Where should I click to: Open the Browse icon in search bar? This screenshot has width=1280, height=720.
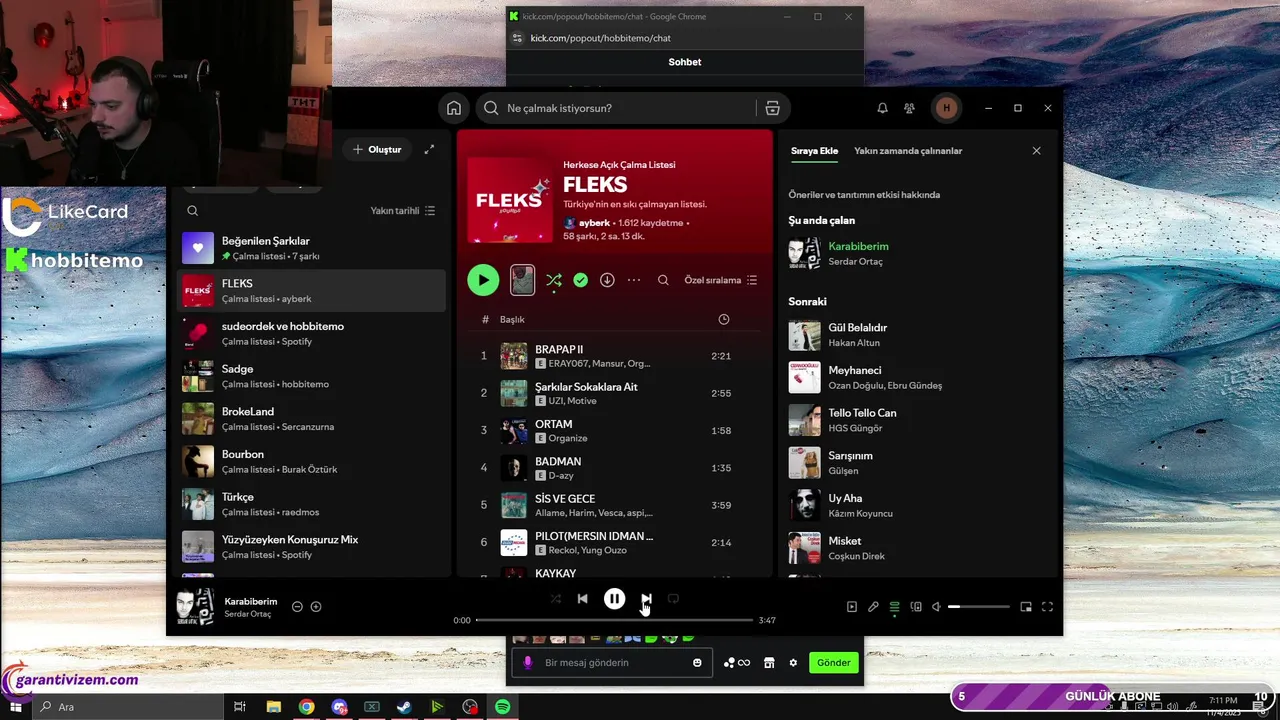[772, 108]
